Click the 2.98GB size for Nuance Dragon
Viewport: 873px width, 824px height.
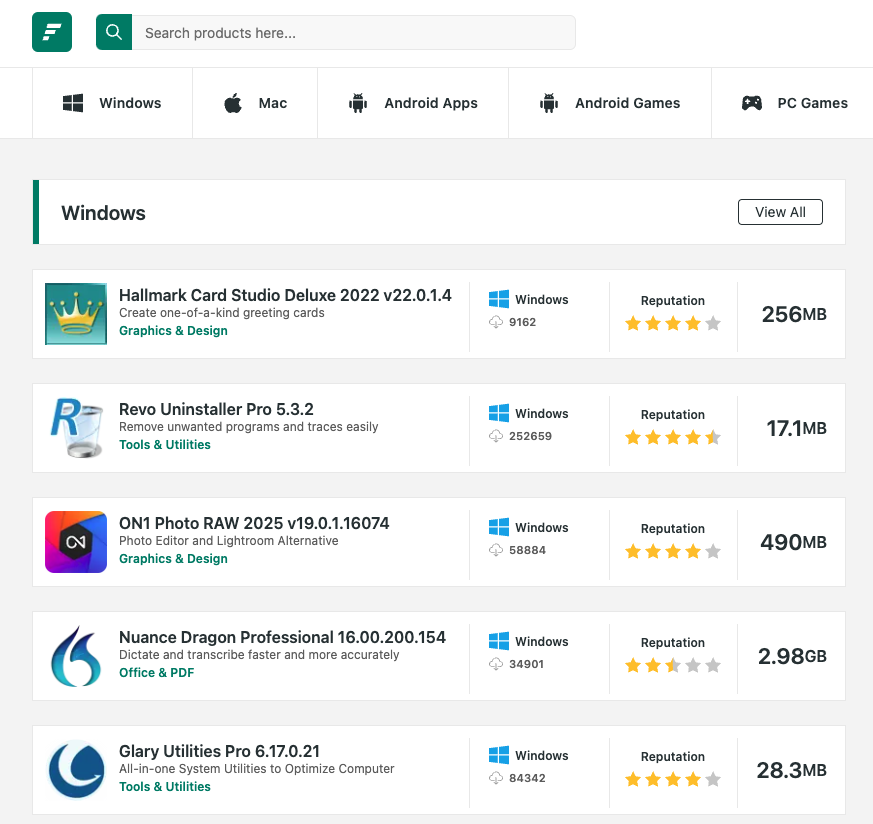(x=792, y=656)
